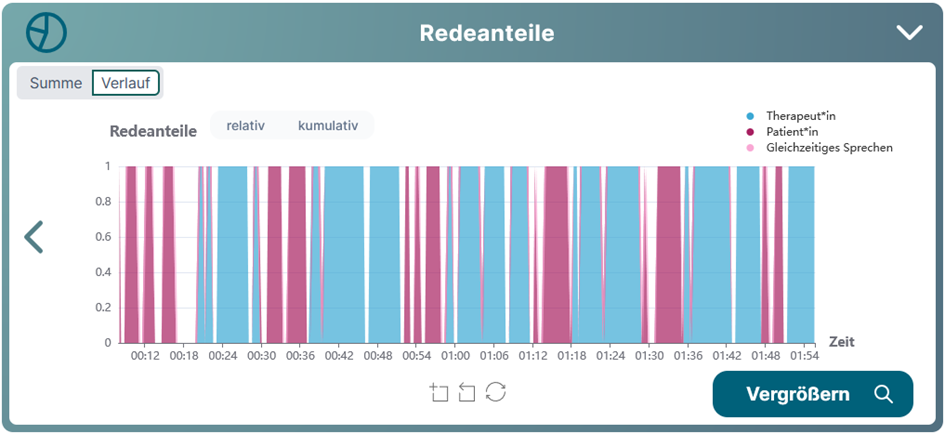Go to previous chart with left arrow
Screen dimensions: 945x434
(x=34, y=237)
